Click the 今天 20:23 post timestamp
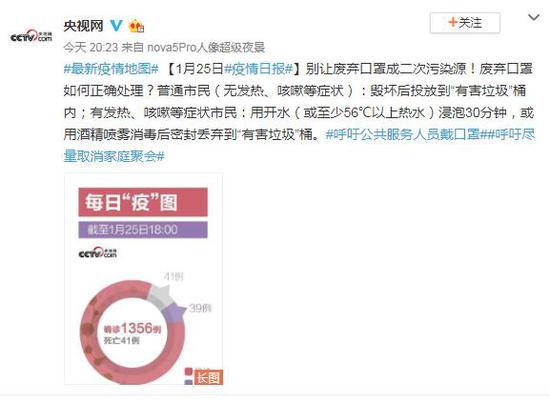 click(90, 47)
